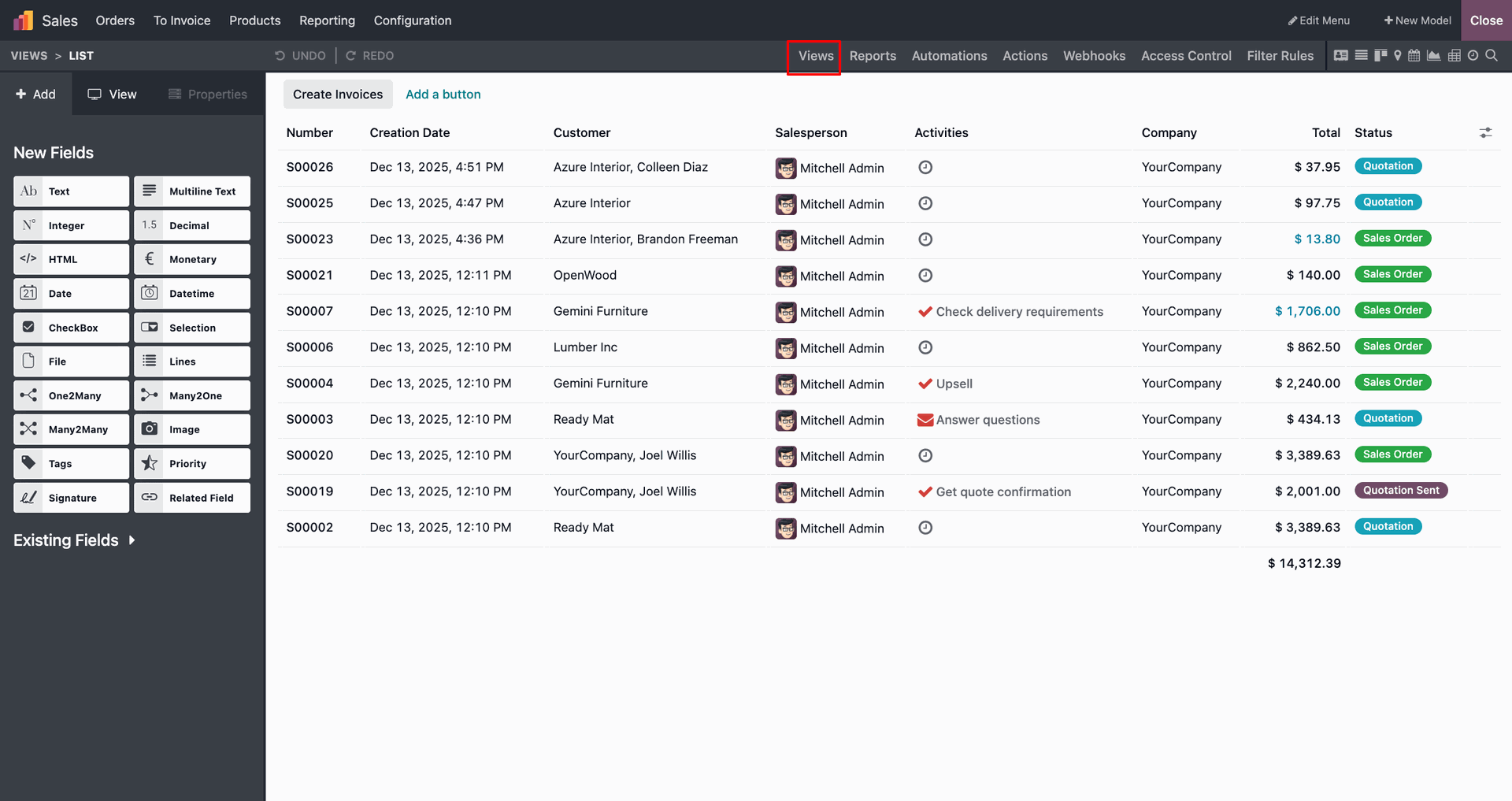Open the Filter Rules tab
The width and height of the screenshot is (1512, 801).
tap(1280, 56)
